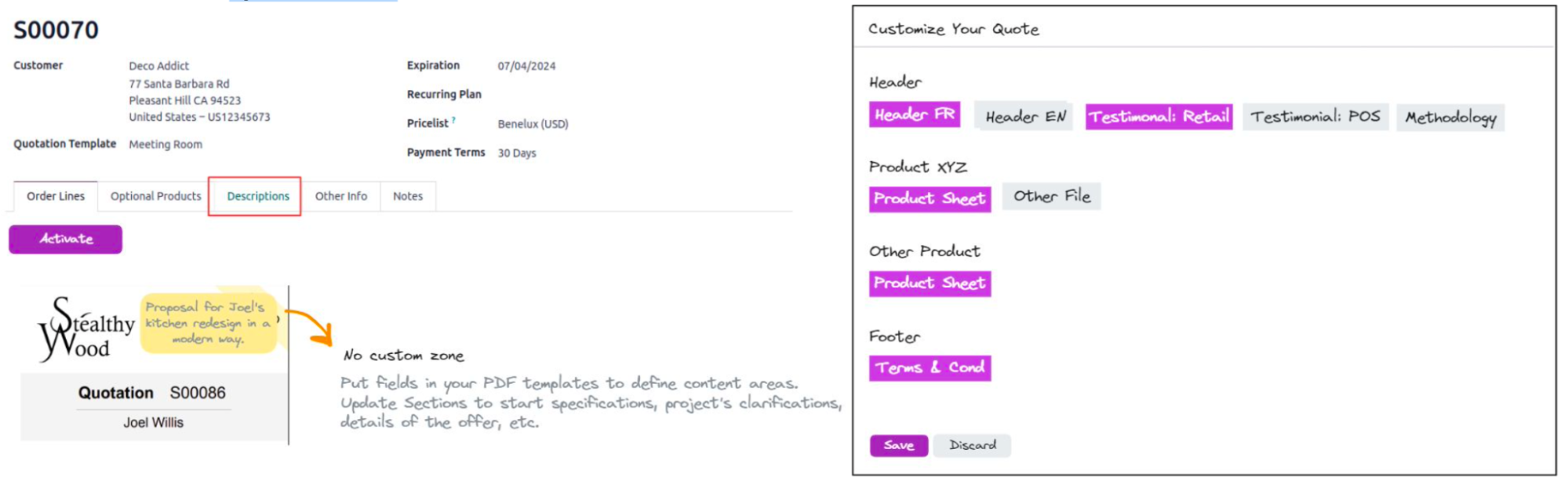Switch to the Descriptions tab
This screenshot has height=489, width=1568.
click(x=258, y=196)
